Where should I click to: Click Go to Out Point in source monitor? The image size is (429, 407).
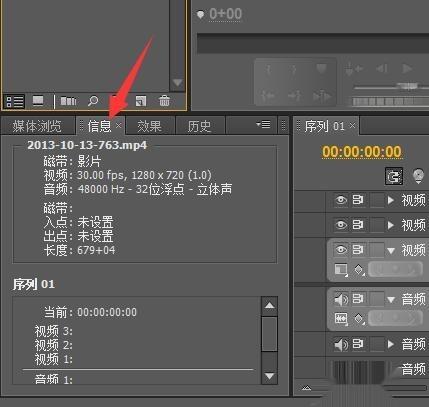tap(294, 96)
